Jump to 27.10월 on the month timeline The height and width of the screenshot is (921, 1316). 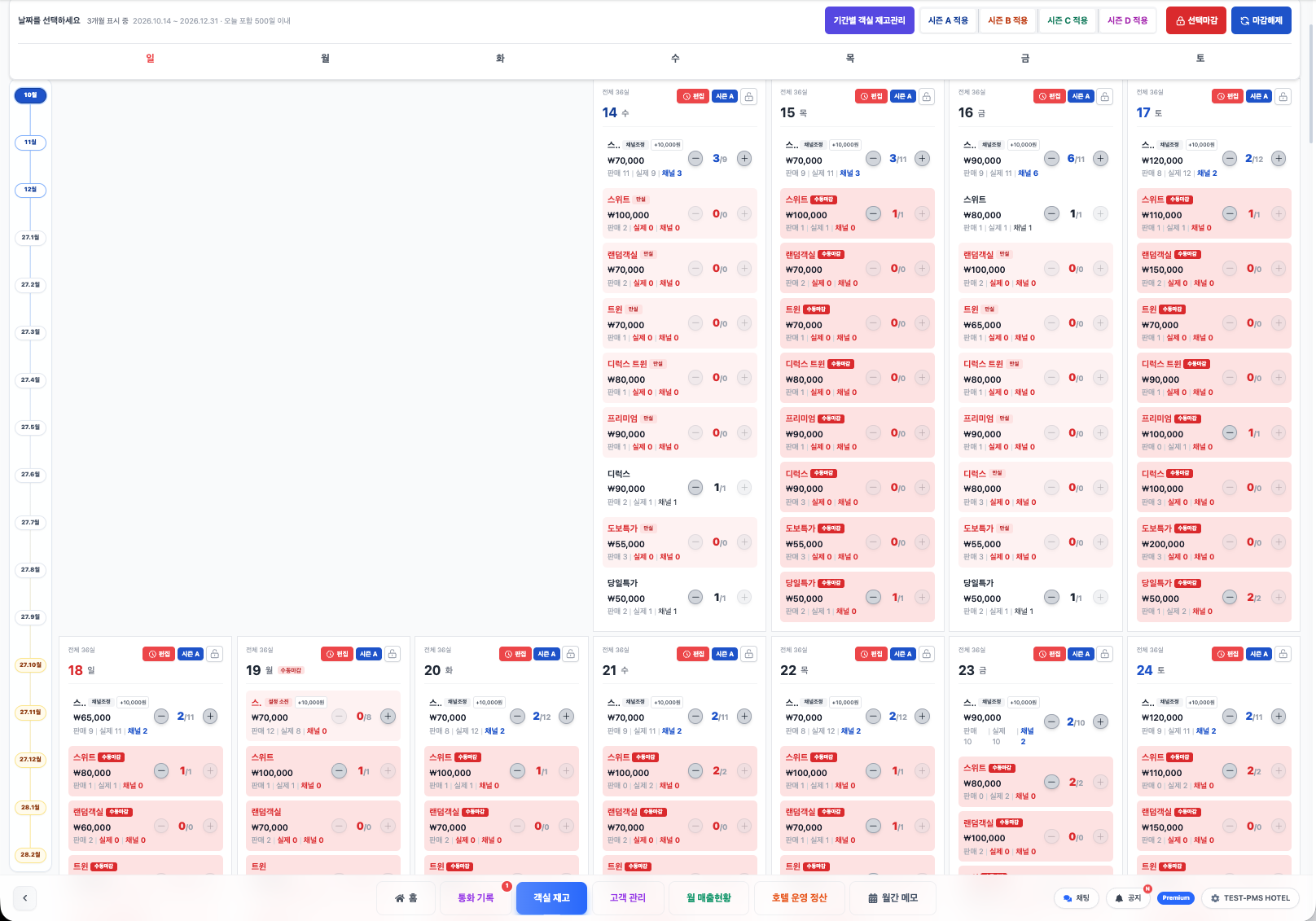coord(30,664)
